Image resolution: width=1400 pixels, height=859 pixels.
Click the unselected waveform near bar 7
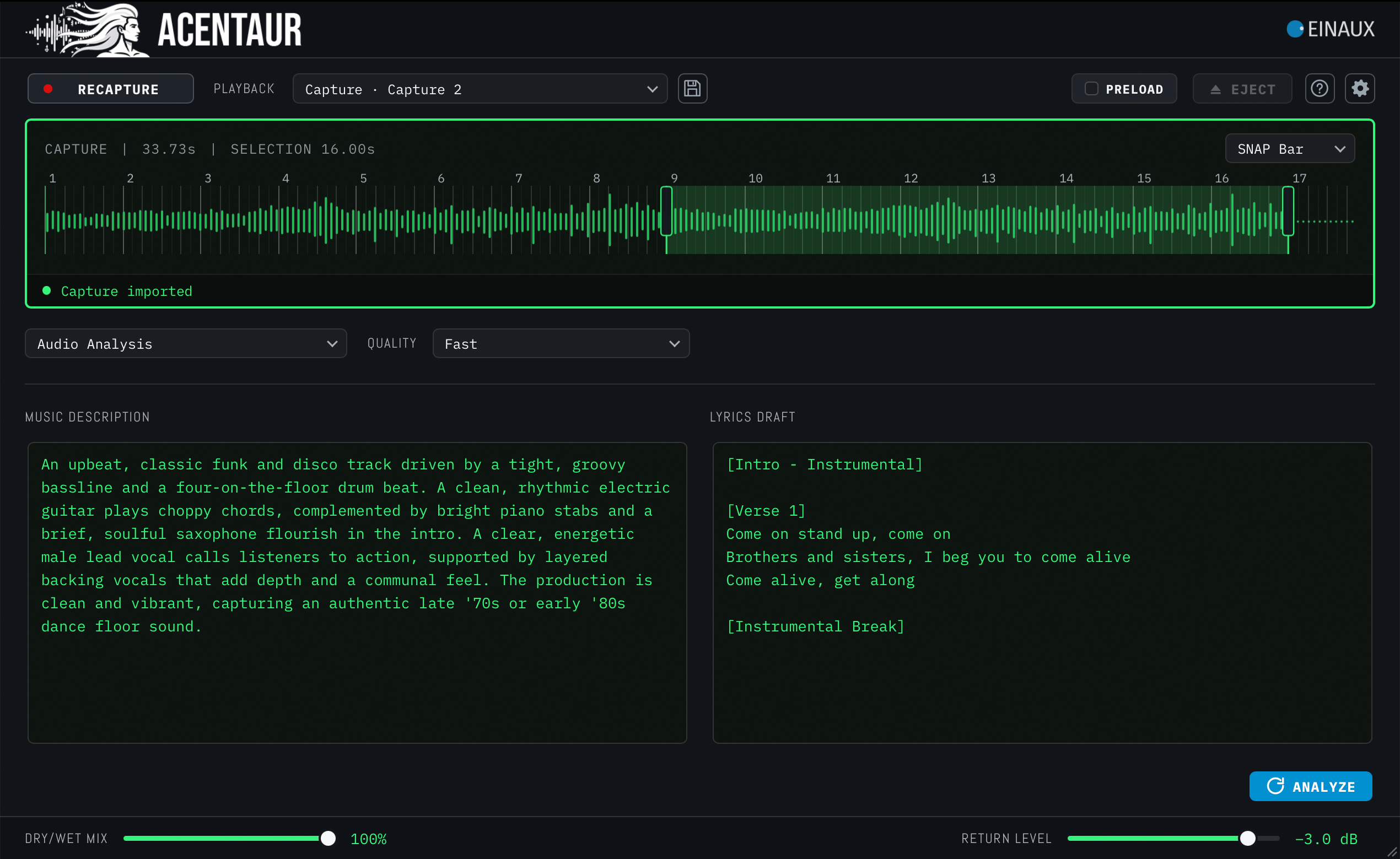click(x=519, y=220)
